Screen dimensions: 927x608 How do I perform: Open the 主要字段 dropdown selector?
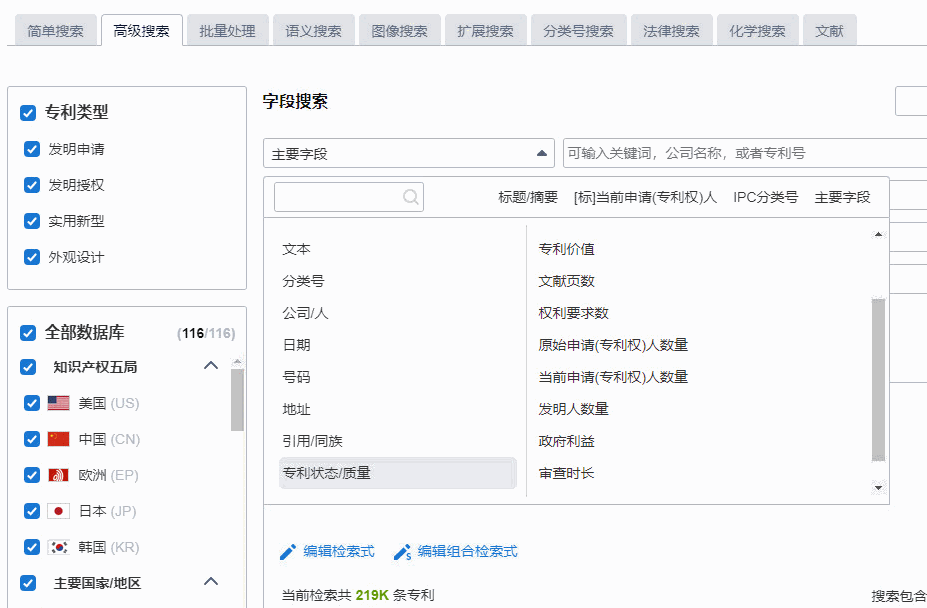coord(409,153)
